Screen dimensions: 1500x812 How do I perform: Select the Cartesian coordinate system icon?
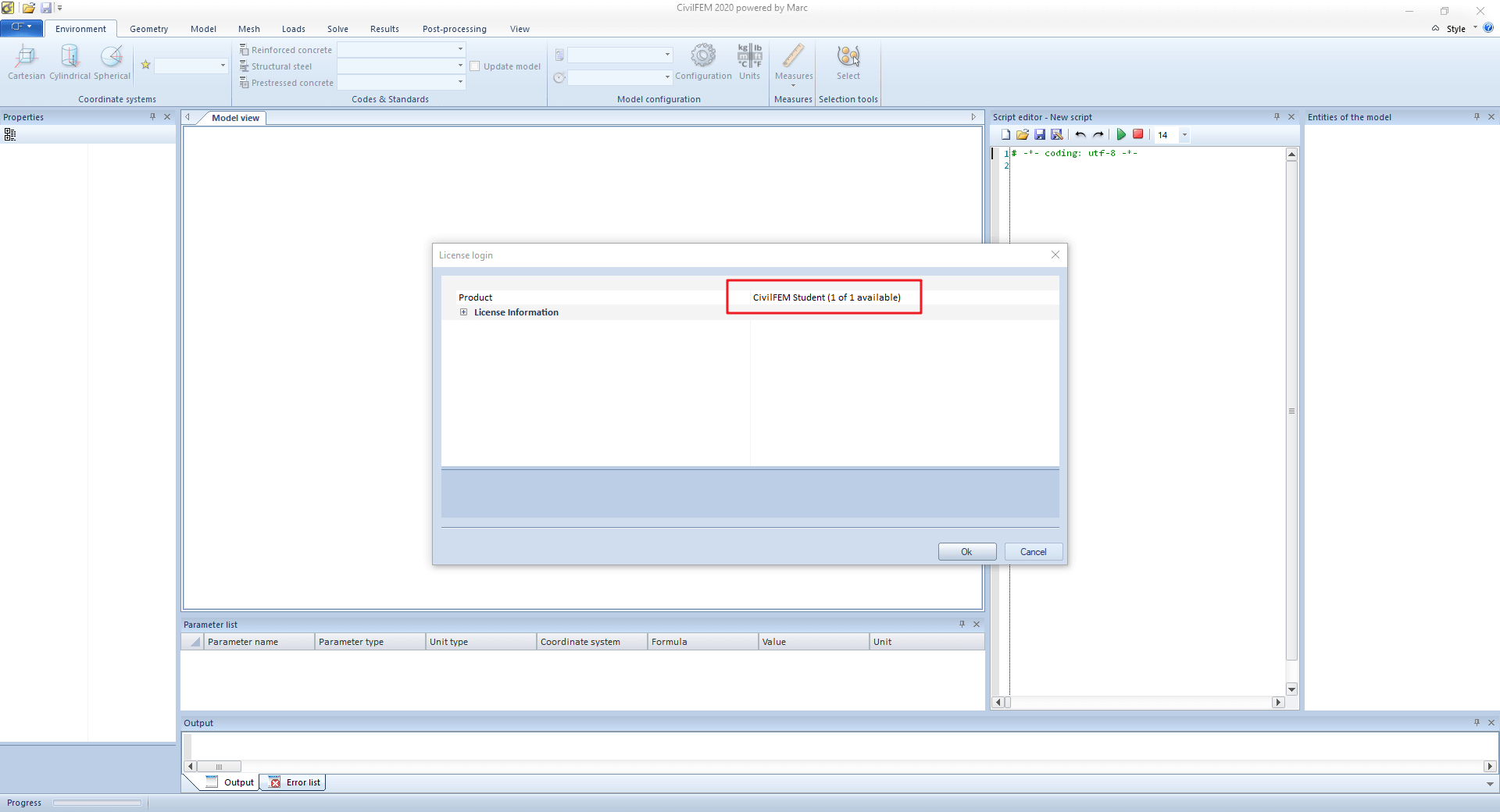(26, 57)
